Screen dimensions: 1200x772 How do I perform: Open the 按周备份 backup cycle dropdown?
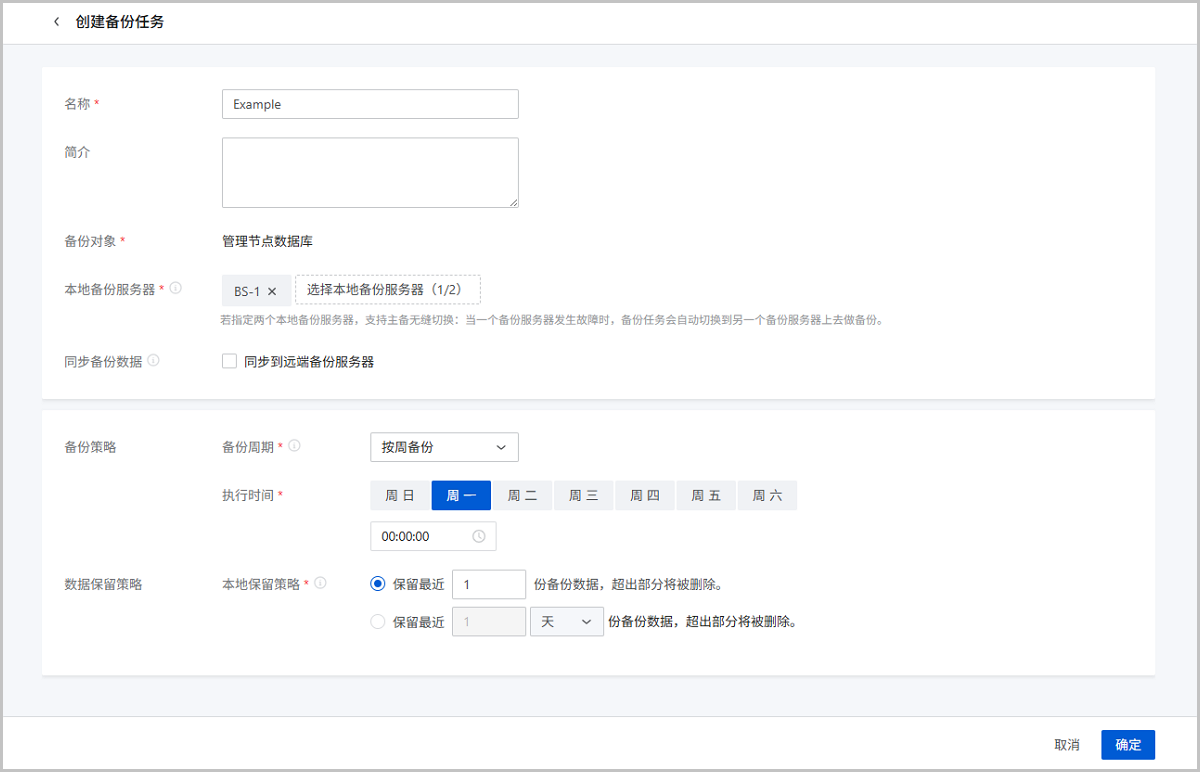click(x=444, y=447)
